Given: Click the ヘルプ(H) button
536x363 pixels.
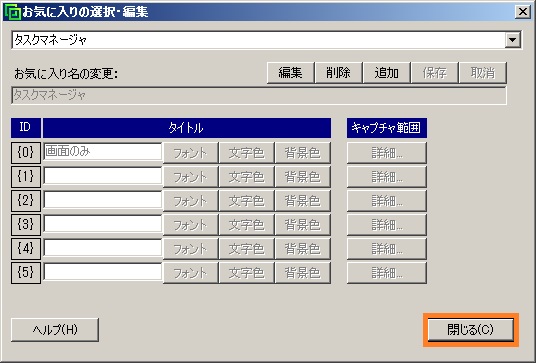Looking at the screenshot, I should pos(55,330).
